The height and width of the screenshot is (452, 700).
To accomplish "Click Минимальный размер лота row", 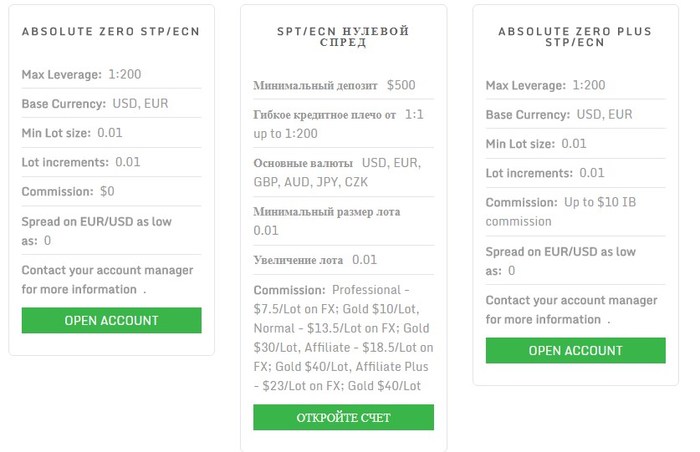I will (x=343, y=221).
